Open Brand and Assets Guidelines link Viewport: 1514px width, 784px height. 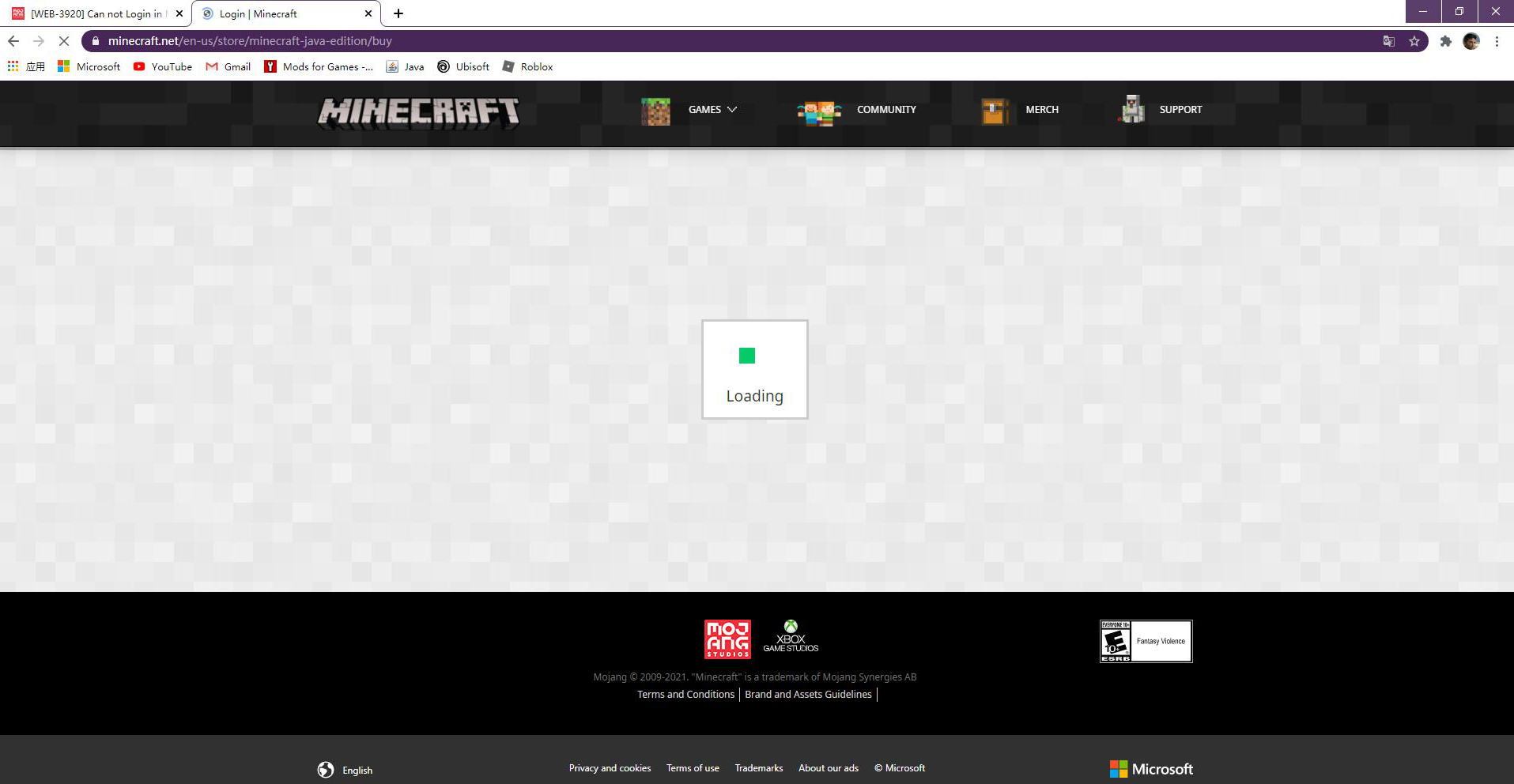[808, 695]
